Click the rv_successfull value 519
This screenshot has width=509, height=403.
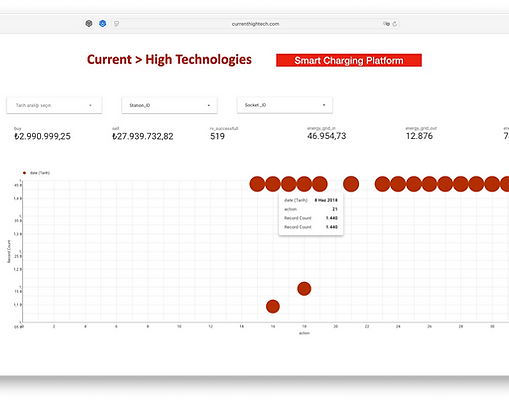click(217, 136)
